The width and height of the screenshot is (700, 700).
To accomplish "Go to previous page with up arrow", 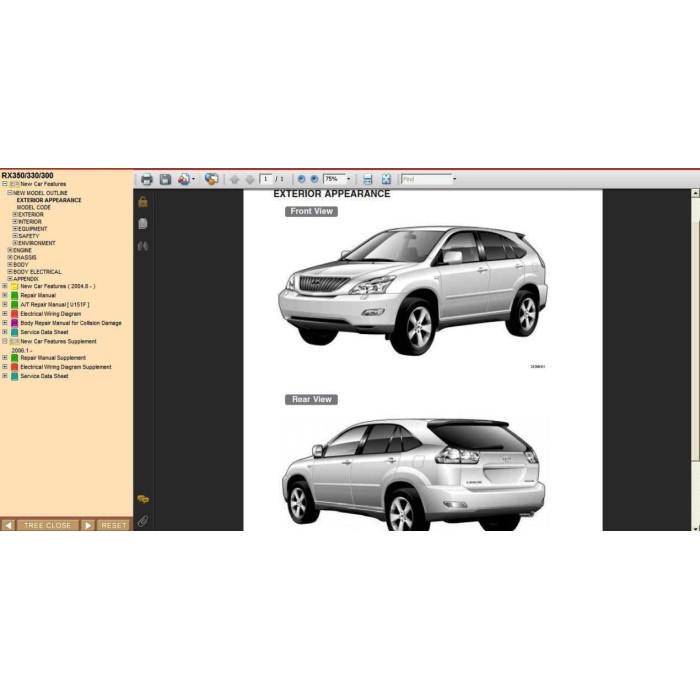I will (x=234, y=179).
